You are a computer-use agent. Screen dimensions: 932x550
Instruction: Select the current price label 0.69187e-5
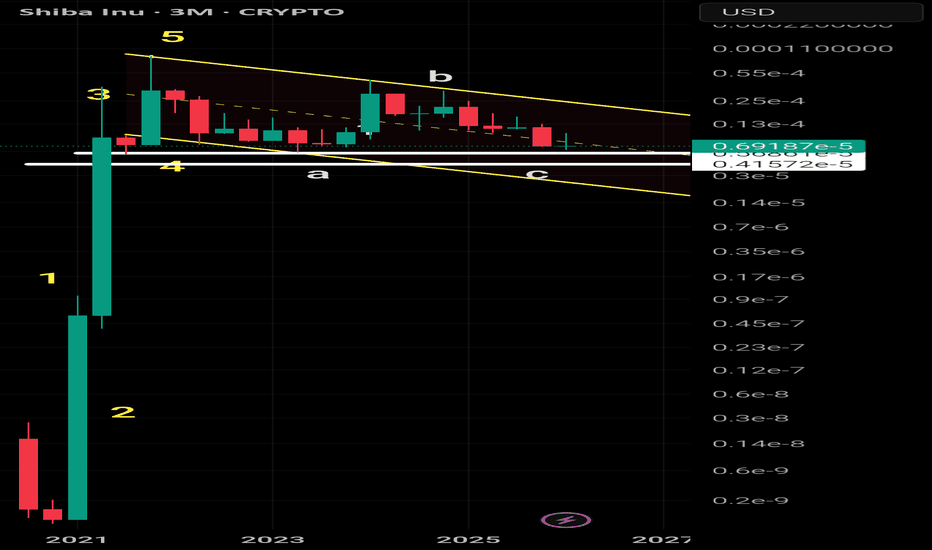coord(778,146)
